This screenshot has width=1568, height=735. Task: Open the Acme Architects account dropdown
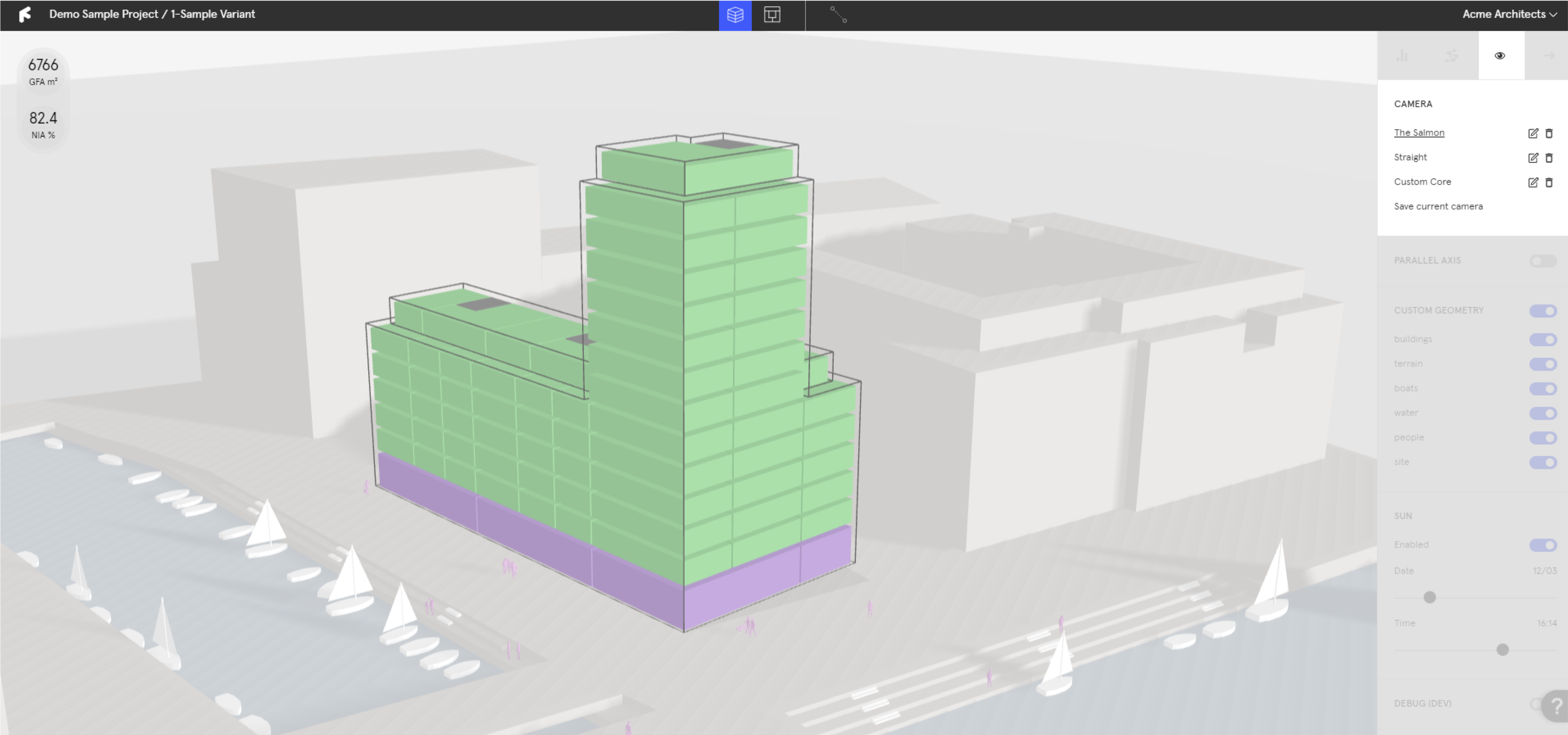click(1509, 14)
